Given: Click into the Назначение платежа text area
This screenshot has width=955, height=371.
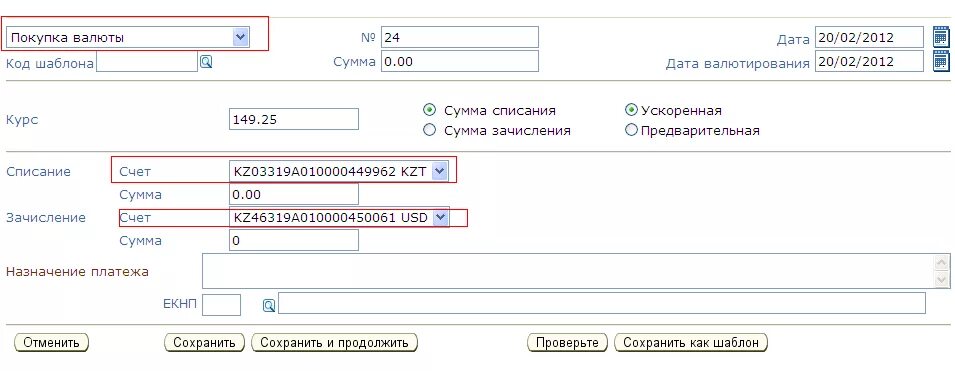Looking at the screenshot, I should pyautogui.click(x=570, y=271).
